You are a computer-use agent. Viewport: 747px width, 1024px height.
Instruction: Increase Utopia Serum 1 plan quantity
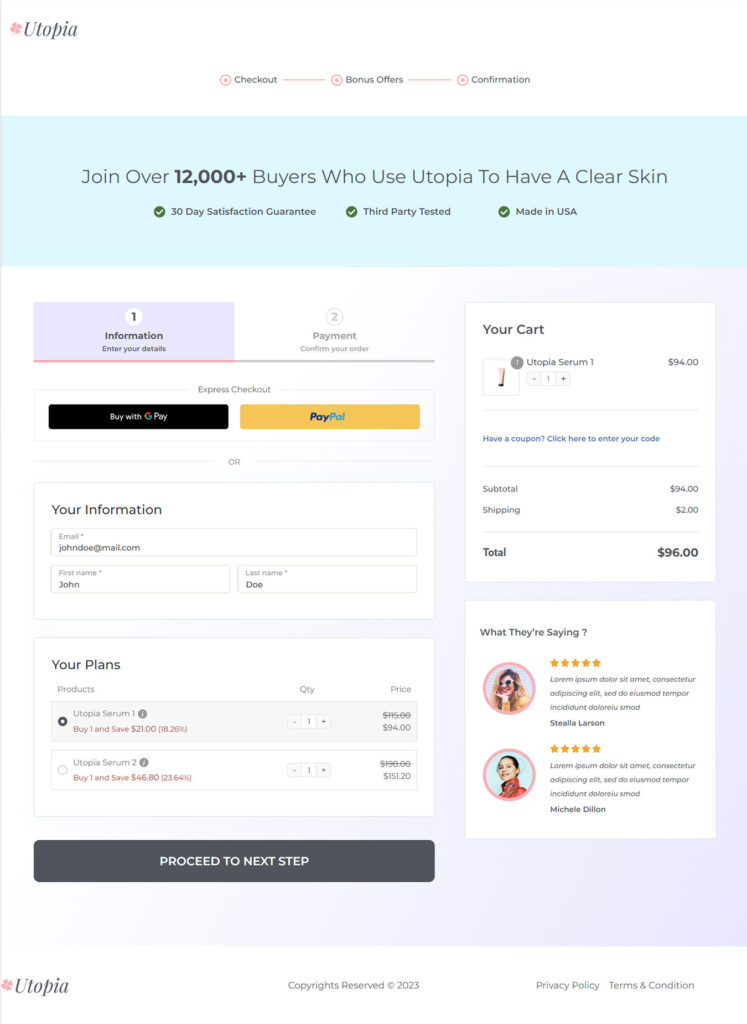(323, 722)
